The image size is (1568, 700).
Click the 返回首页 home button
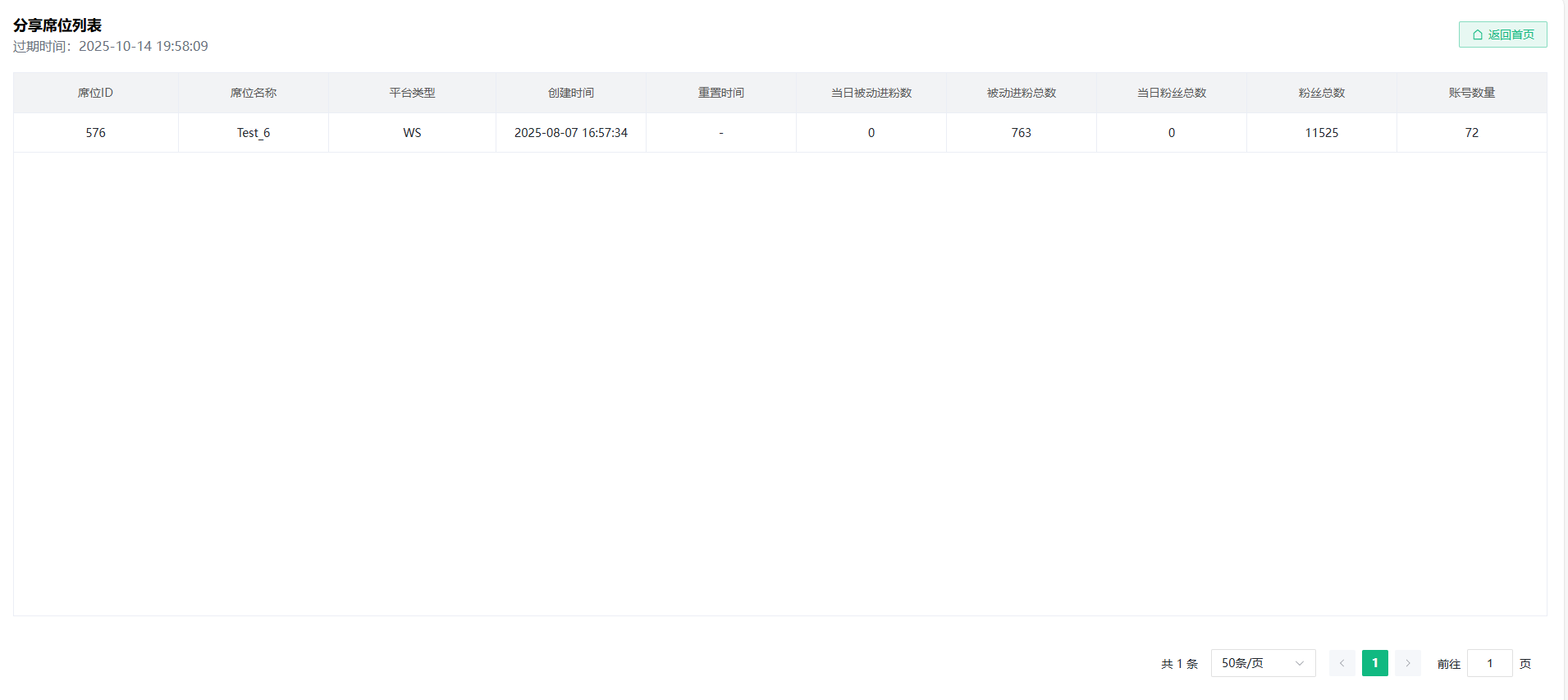click(x=1502, y=34)
